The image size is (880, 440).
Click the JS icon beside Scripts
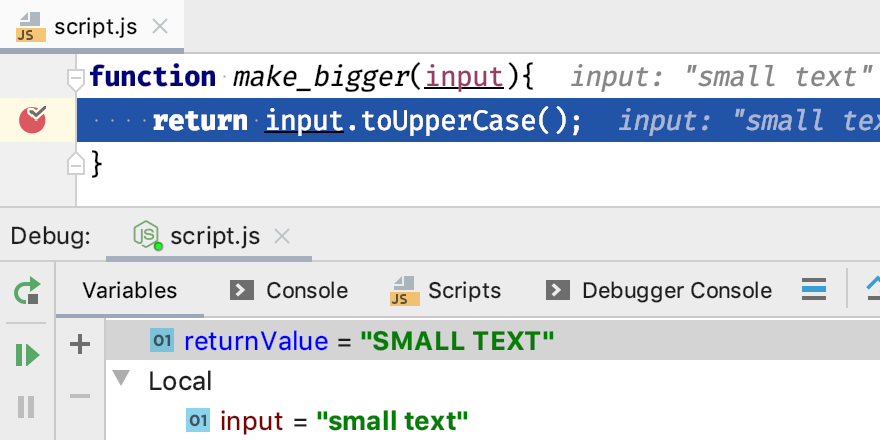click(405, 291)
